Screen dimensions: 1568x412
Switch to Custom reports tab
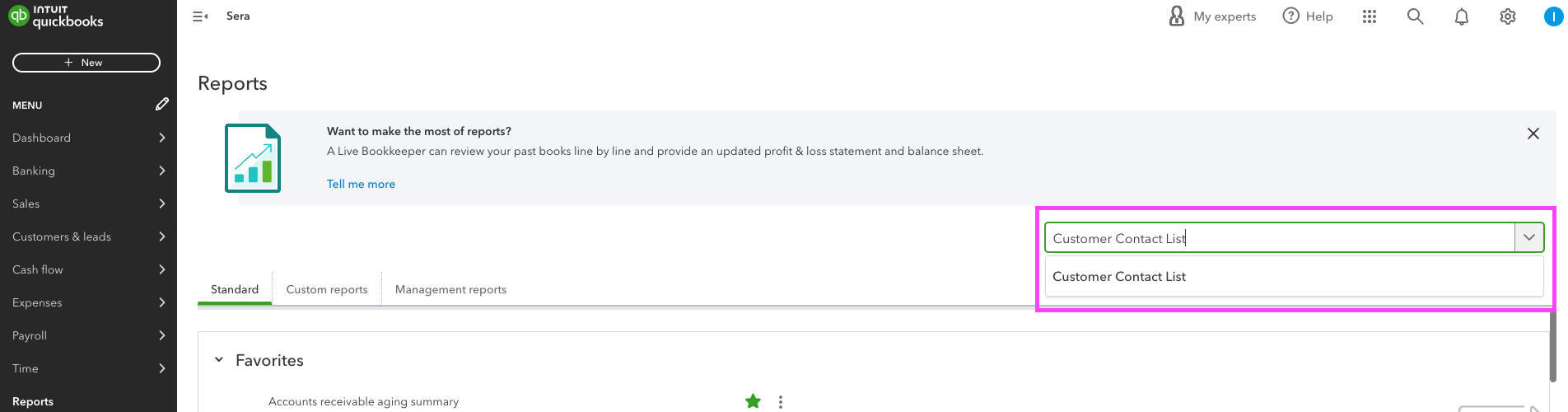327,289
